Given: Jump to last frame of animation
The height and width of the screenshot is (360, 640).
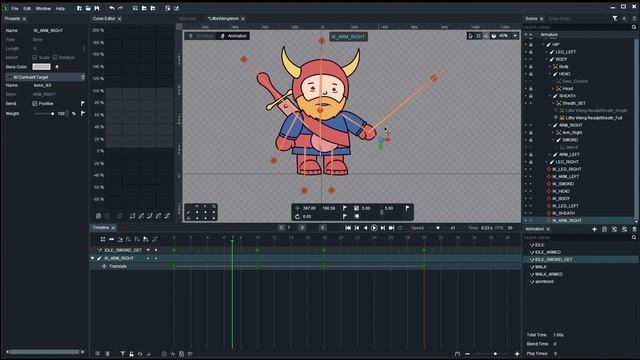Looking at the screenshot, I should tap(391, 228).
